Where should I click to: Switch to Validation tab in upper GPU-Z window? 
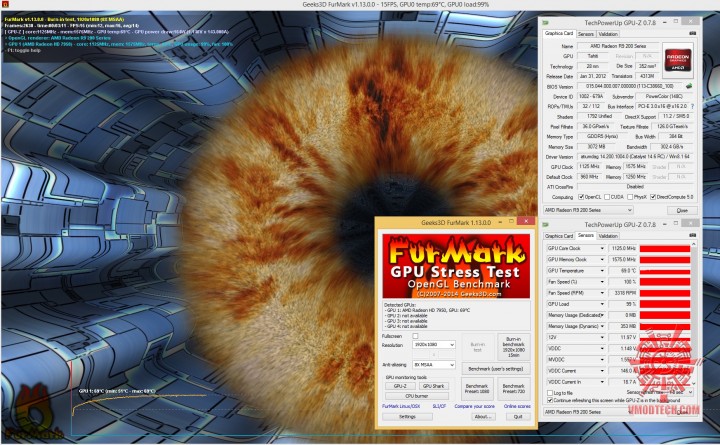click(x=608, y=34)
